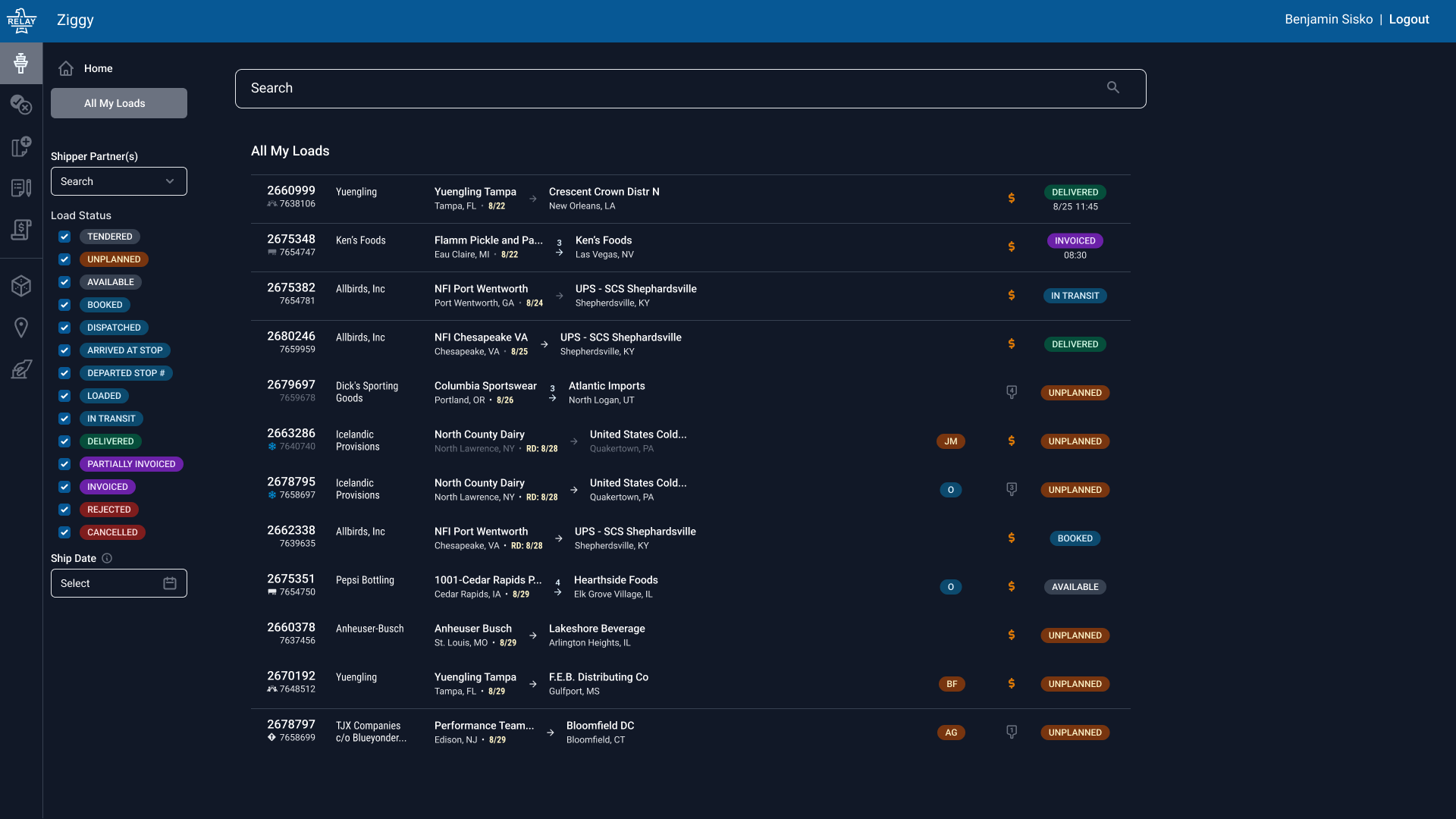1456x819 pixels.
Task: Select the All My Loads tab
Action: point(119,103)
